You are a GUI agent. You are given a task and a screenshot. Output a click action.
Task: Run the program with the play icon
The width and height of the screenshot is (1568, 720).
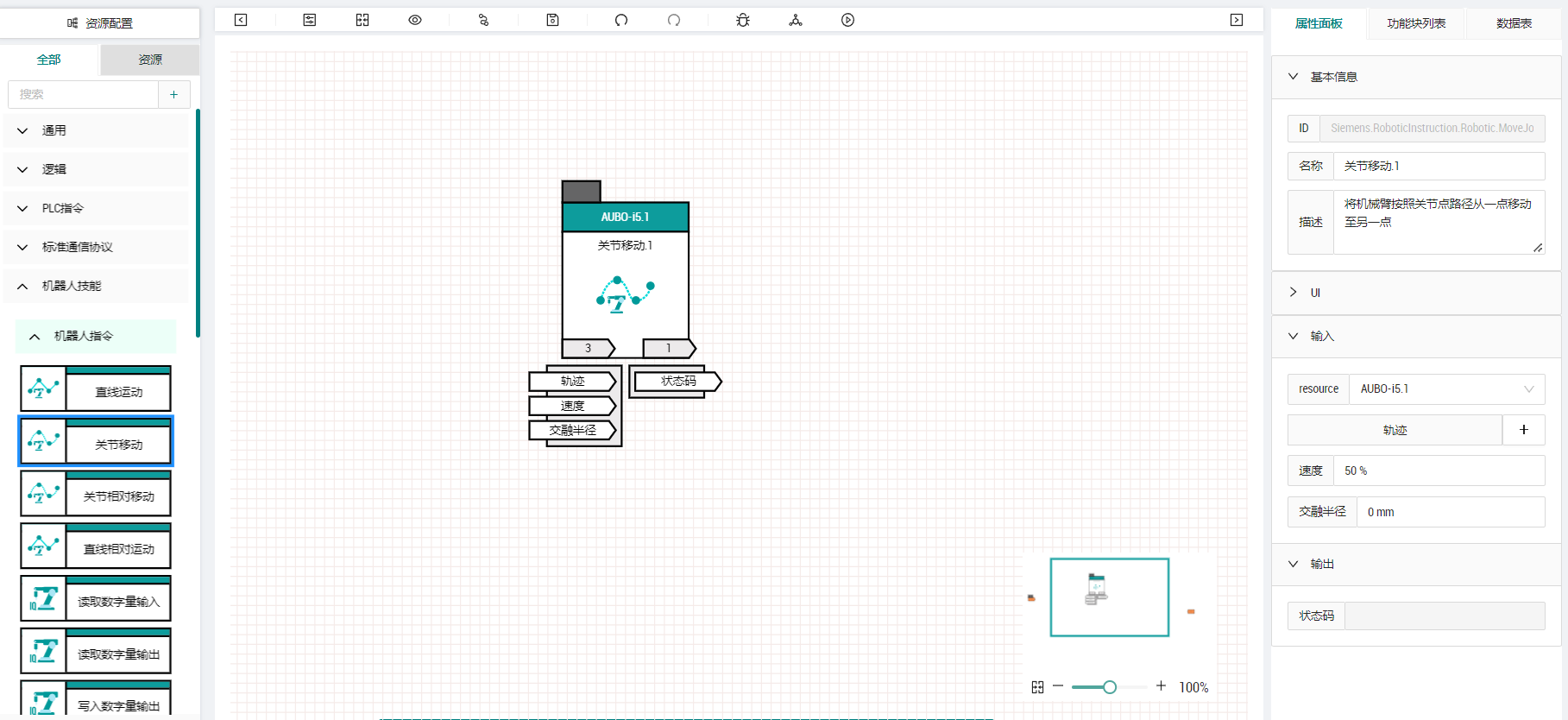tap(848, 20)
